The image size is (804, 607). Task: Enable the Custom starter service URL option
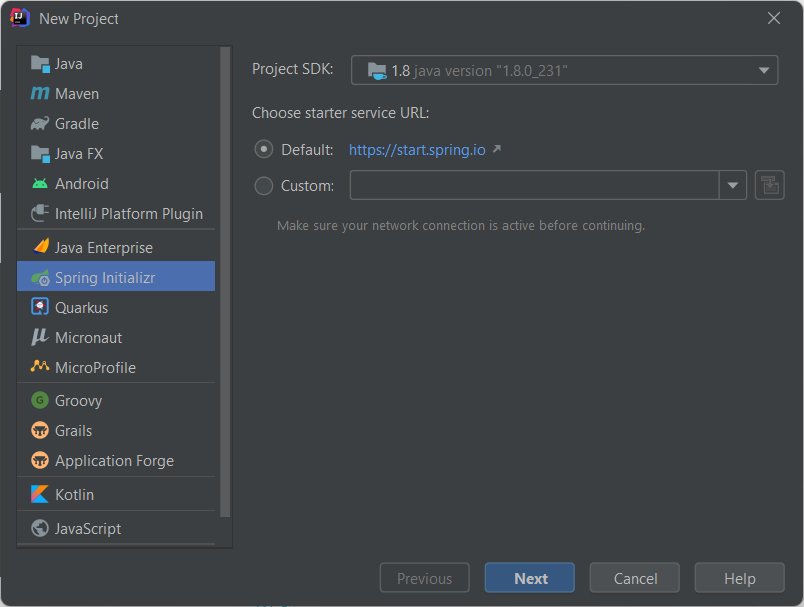263,184
